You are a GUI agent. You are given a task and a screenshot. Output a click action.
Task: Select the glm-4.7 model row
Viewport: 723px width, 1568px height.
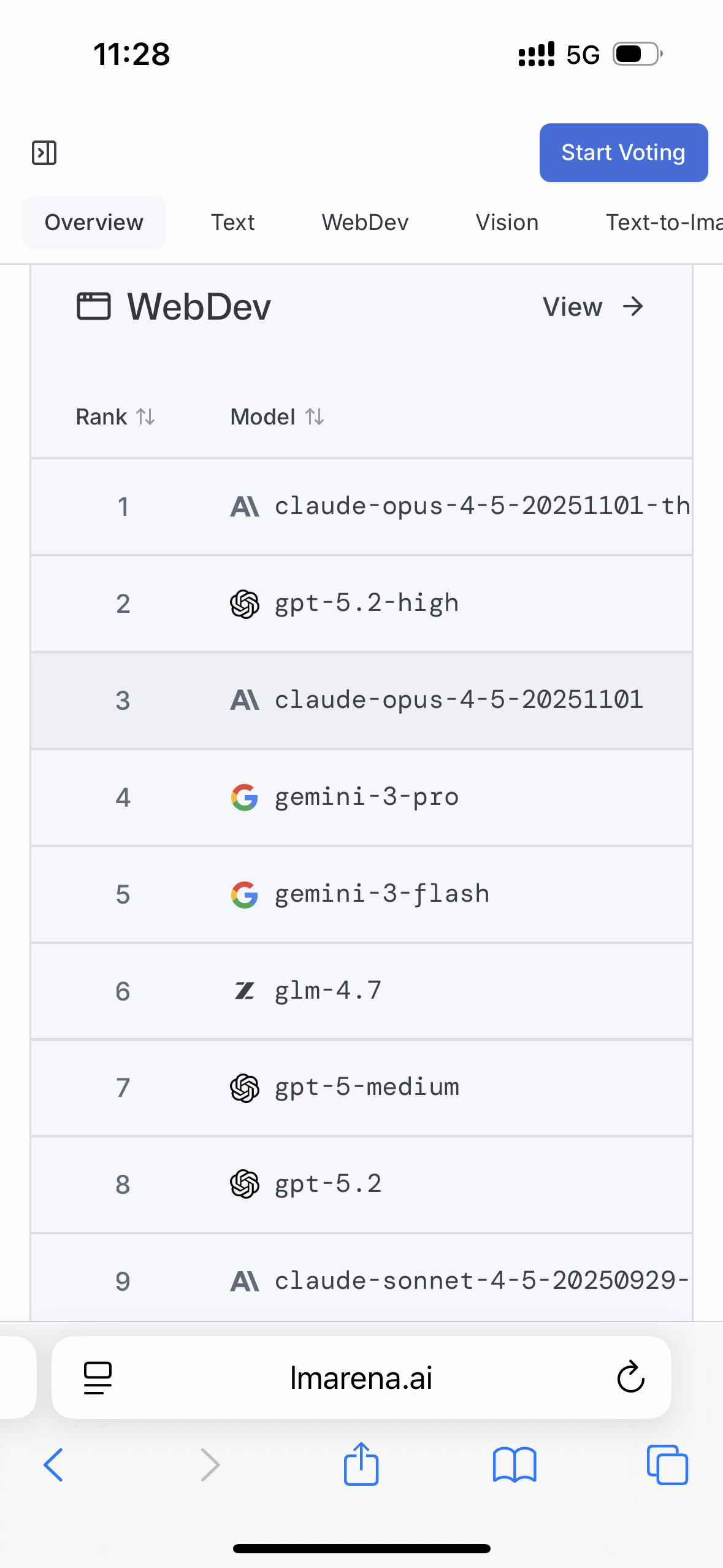click(328, 991)
